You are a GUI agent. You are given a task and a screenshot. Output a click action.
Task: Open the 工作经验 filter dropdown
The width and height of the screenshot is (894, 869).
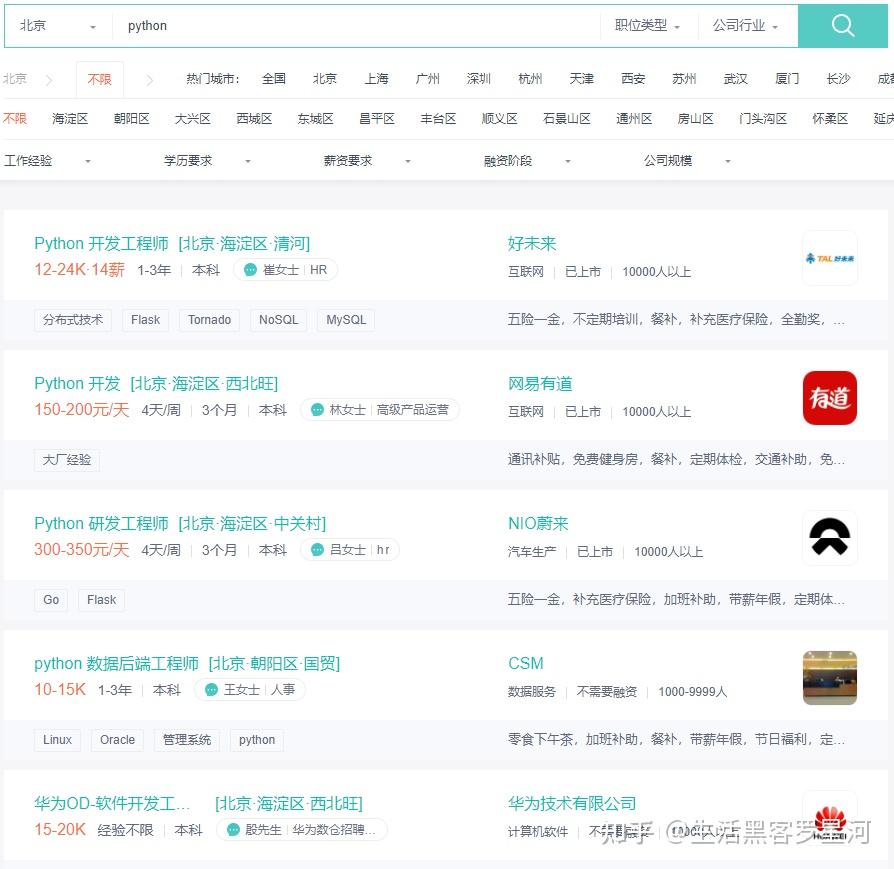click(x=47, y=161)
